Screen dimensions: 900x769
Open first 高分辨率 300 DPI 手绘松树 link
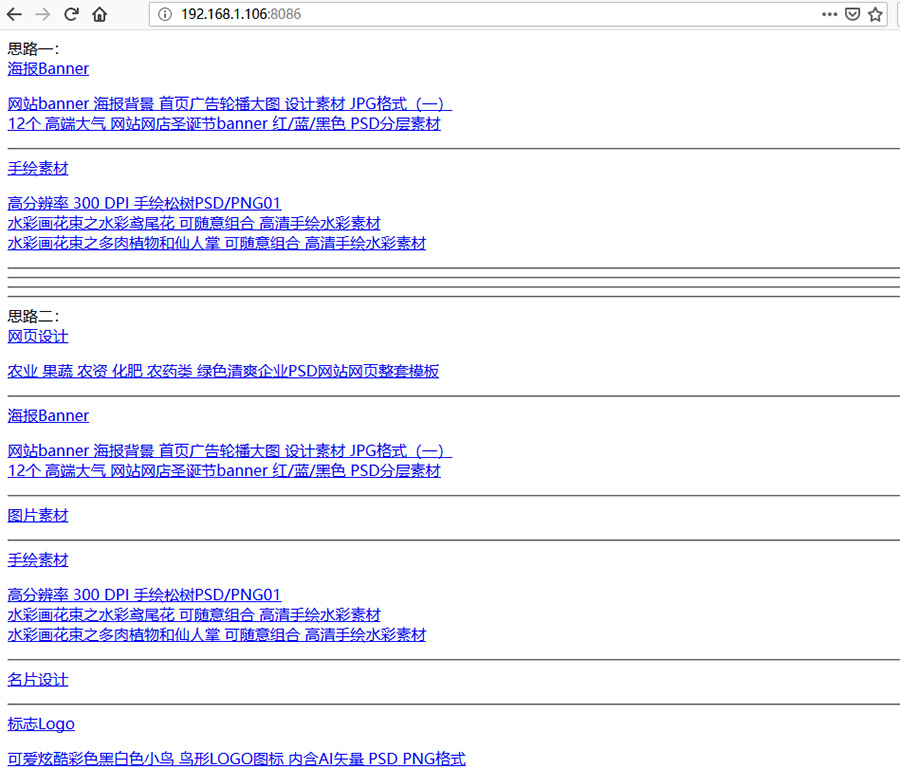point(144,204)
